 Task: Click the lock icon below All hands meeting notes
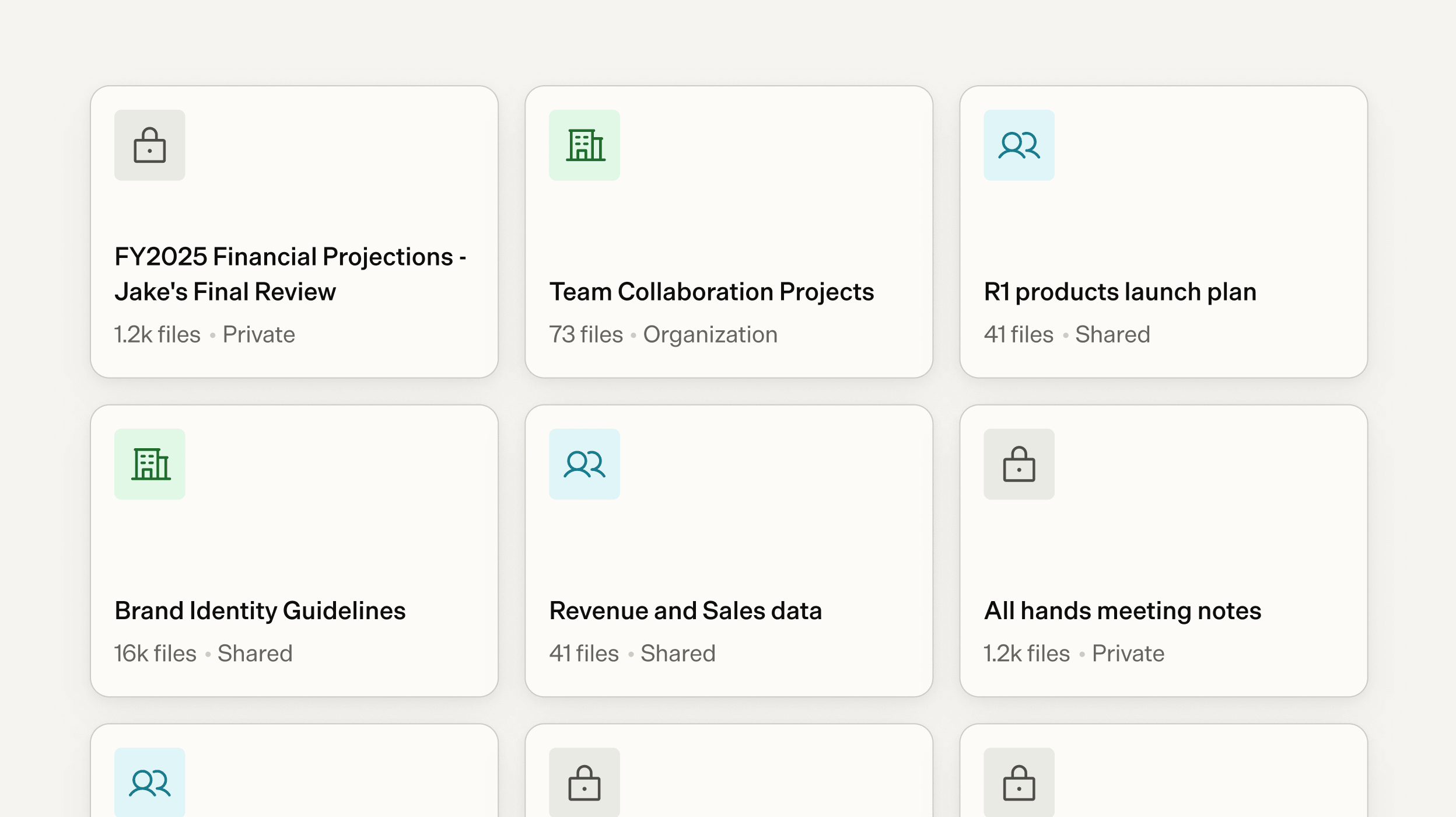coord(1019,783)
